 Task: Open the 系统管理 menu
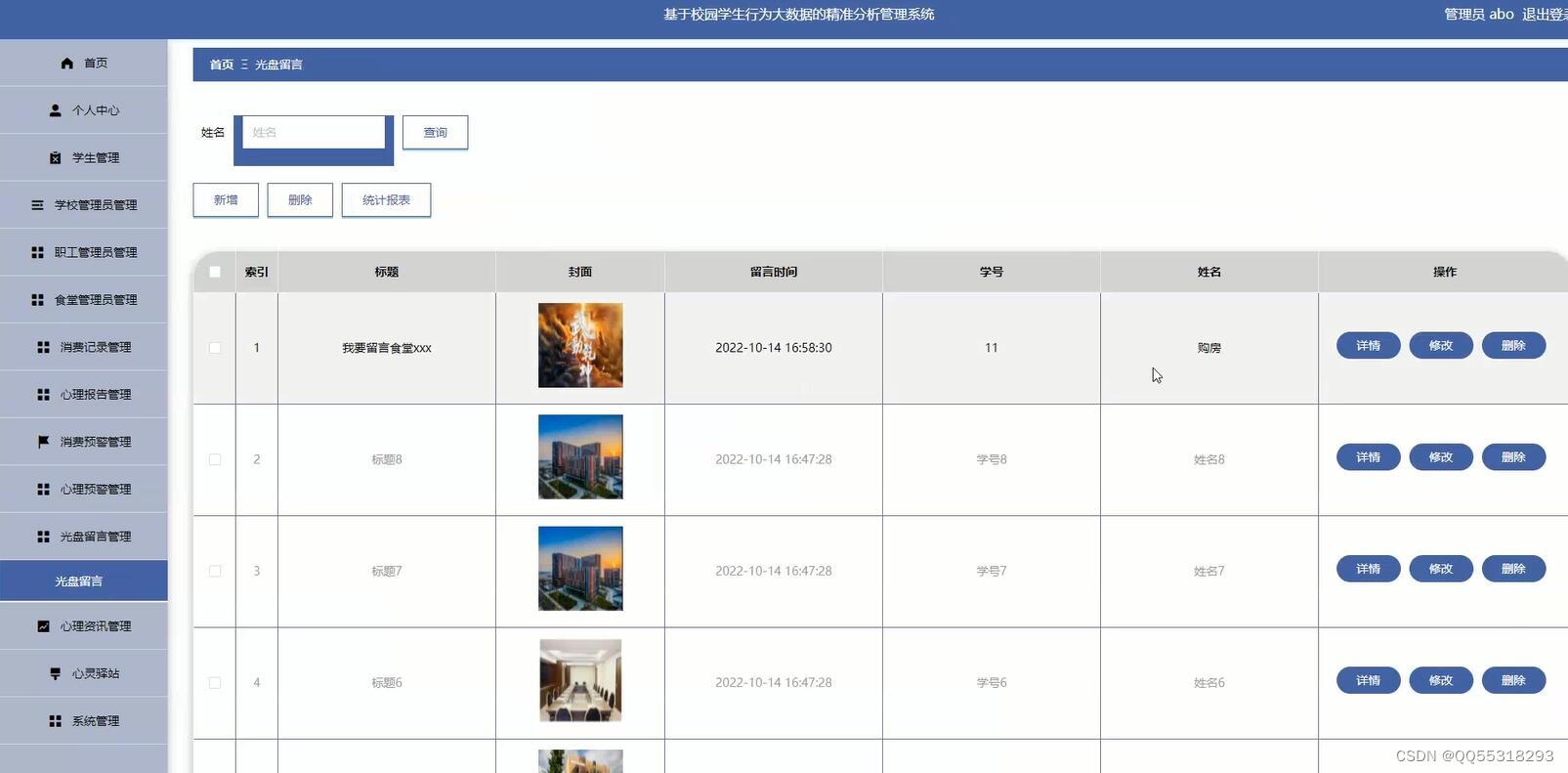(x=83, y=721)
